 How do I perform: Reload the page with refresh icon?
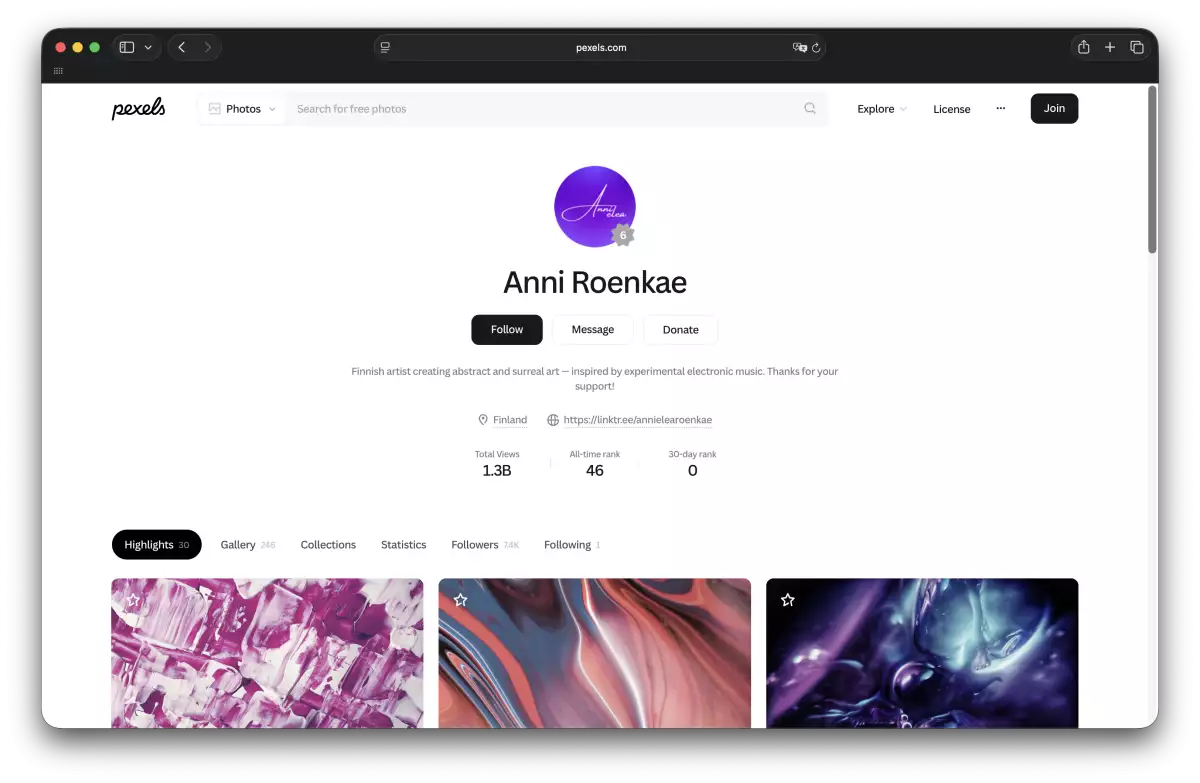pos(816,47)
